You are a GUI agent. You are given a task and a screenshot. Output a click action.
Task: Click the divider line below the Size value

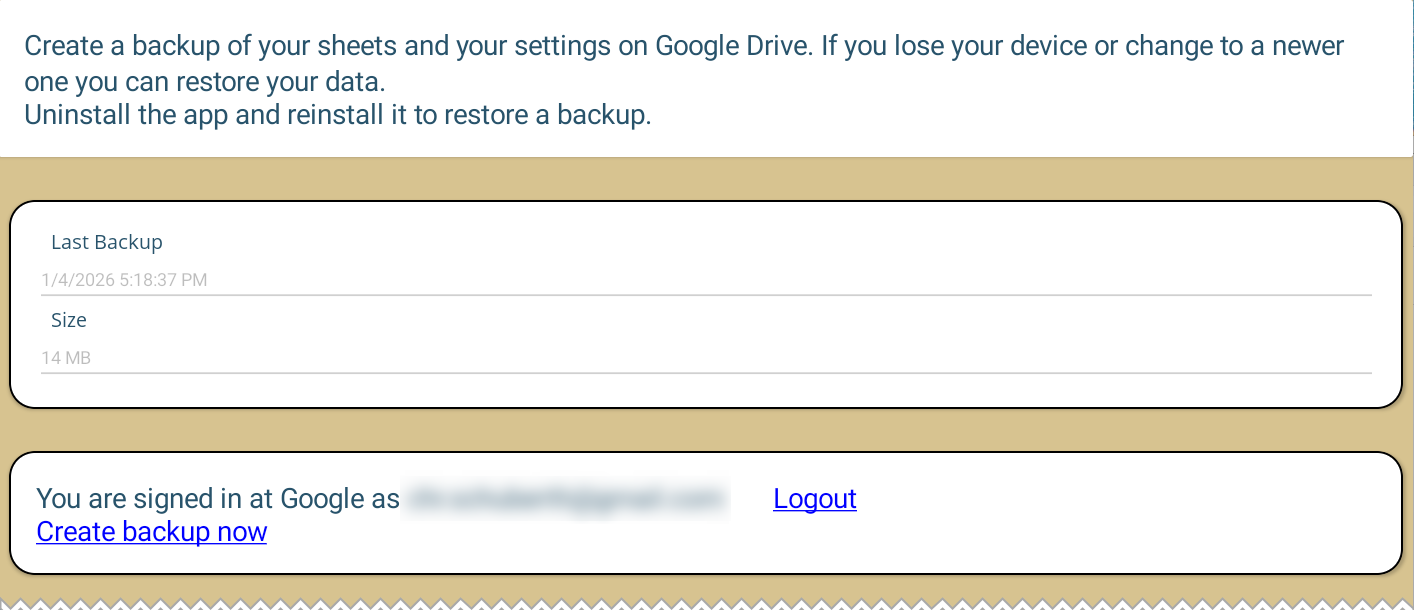(x=700, y=375)
